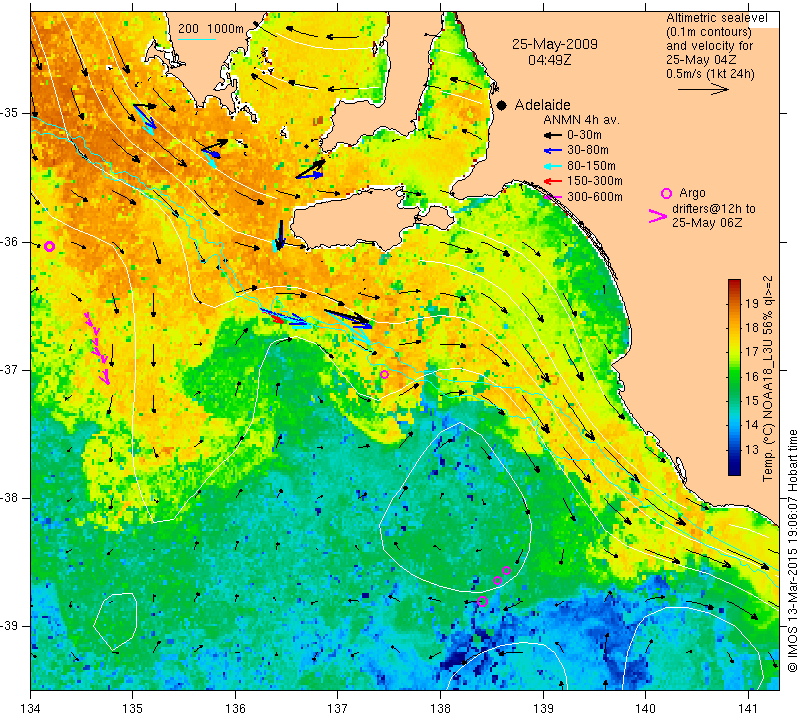Select the black 0-30m legend arrow
Image resolution: width=800 pixels, height=720 pixels.
tap(553, 135)
